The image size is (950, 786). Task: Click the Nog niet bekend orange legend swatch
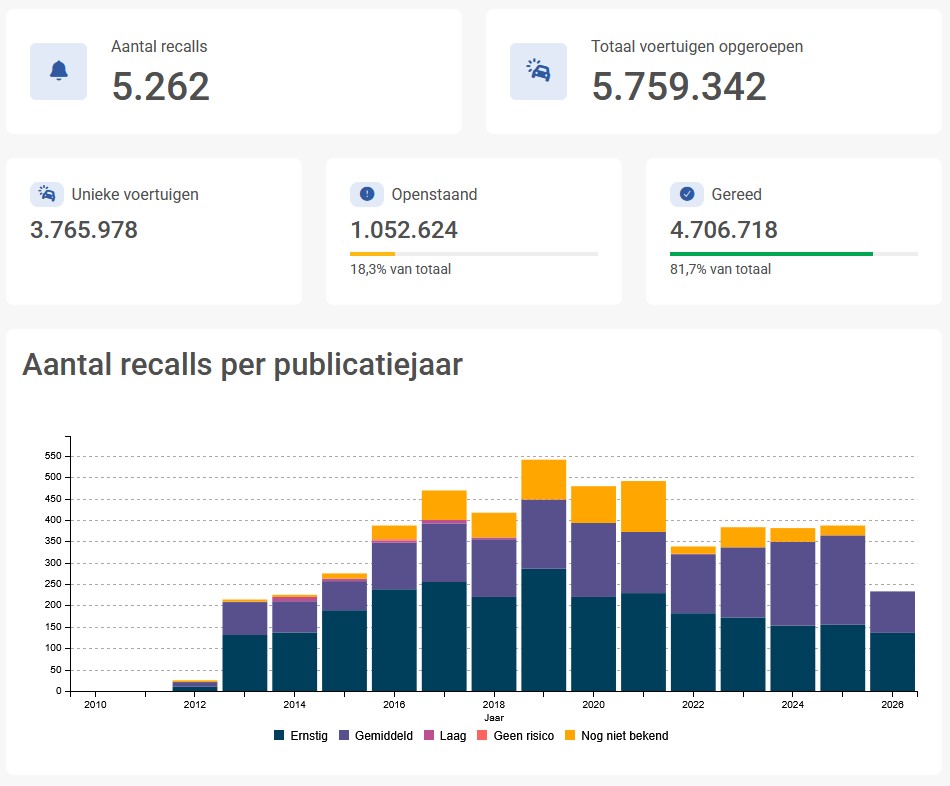[570, 735]
